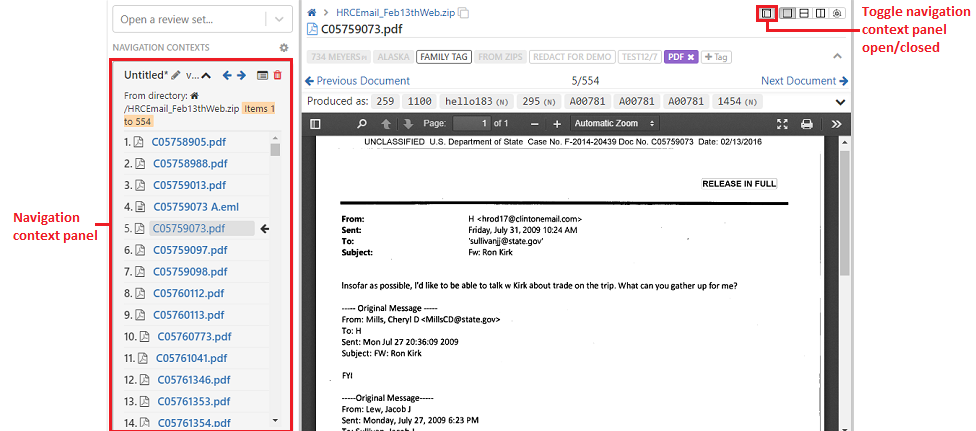Select the single-pane layout icon
Image resolution: width=976 pixels, height=431 pixels.
[x=788, y=12]
